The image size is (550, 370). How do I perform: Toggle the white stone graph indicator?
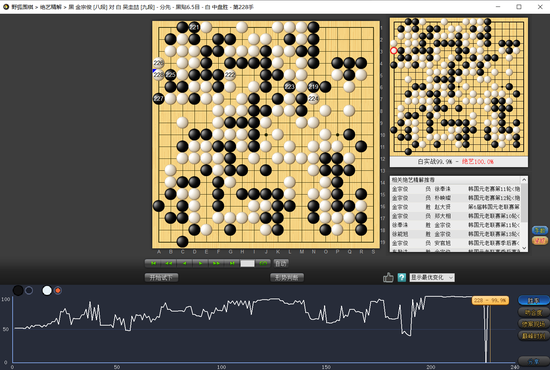(x=47, y=290)
